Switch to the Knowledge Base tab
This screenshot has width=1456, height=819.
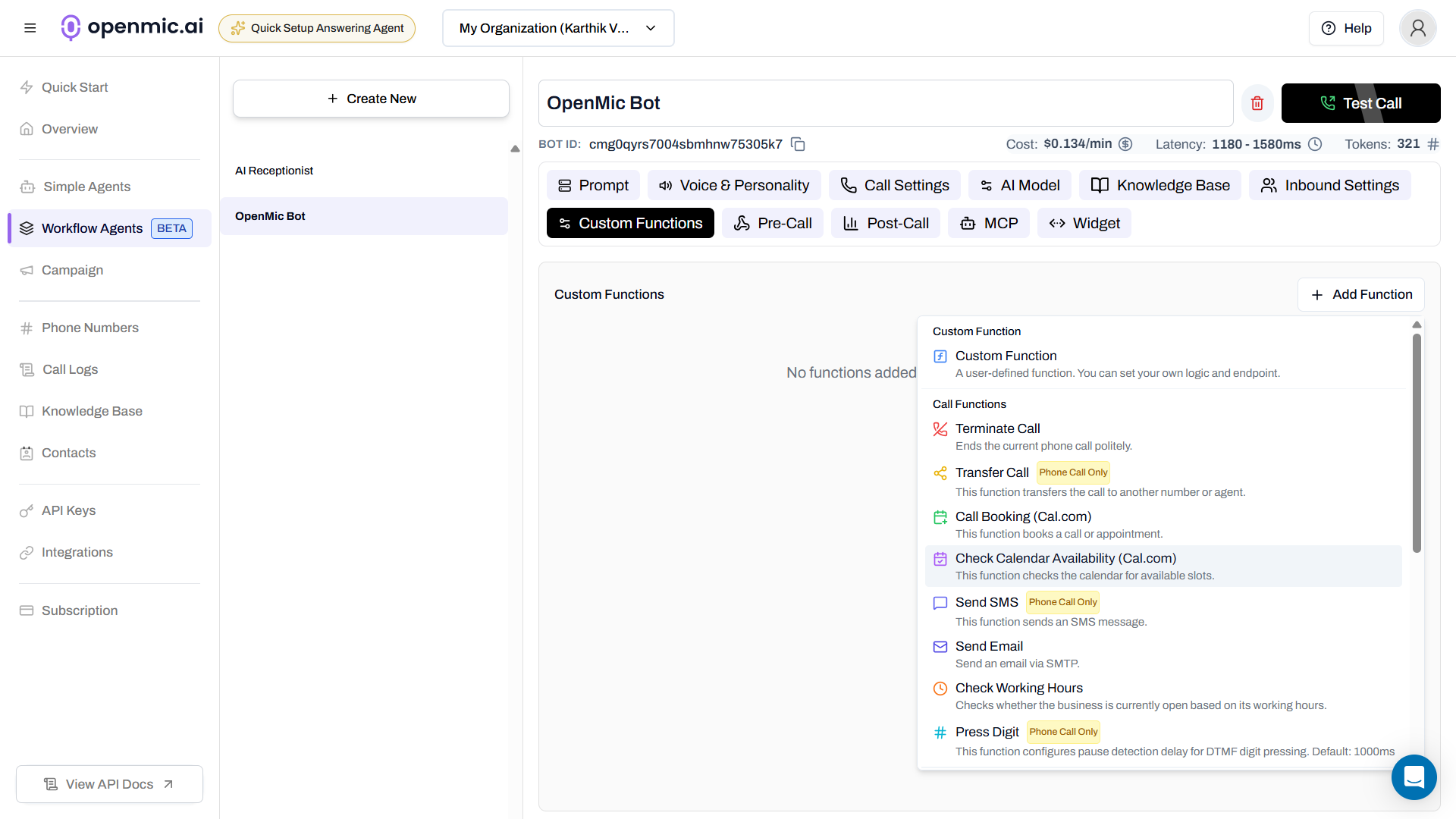click(1160, 185)
